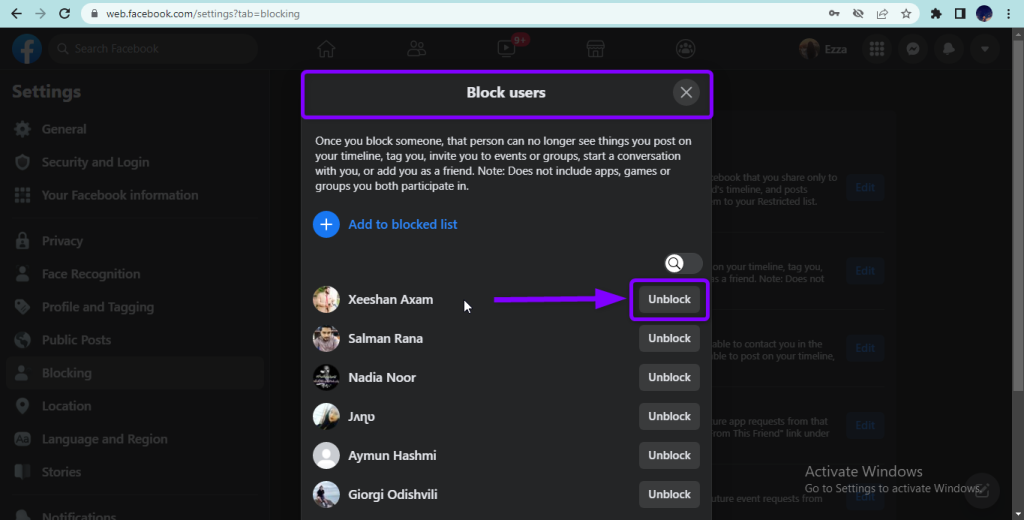Unblock Xeeshan Axam

click(669, 299)
